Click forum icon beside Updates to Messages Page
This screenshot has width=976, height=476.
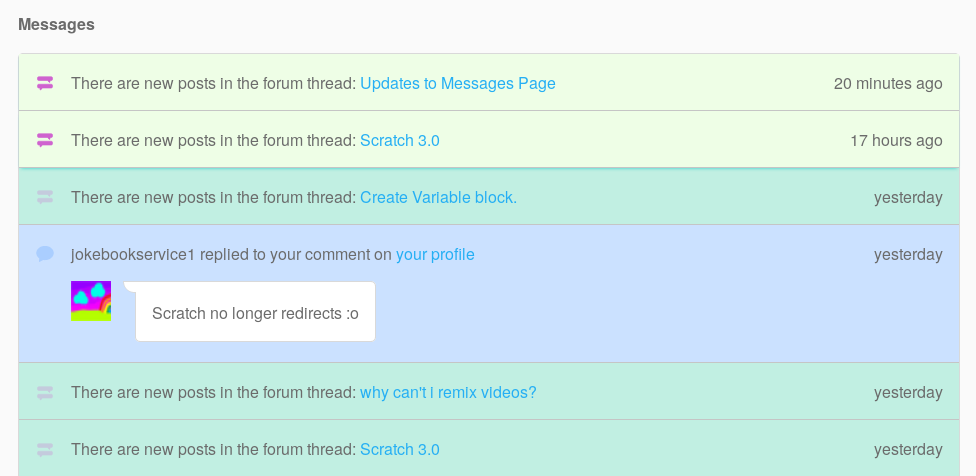[45, 83]
